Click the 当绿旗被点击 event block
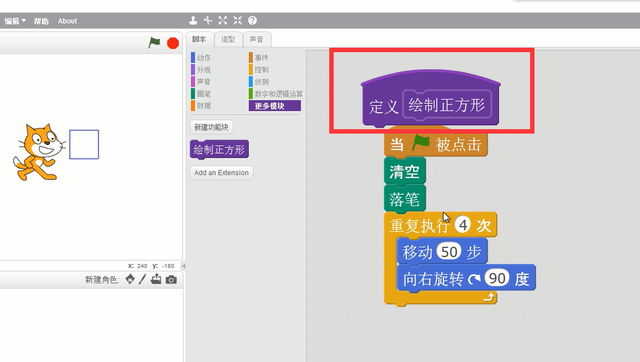 click(436, 144)
